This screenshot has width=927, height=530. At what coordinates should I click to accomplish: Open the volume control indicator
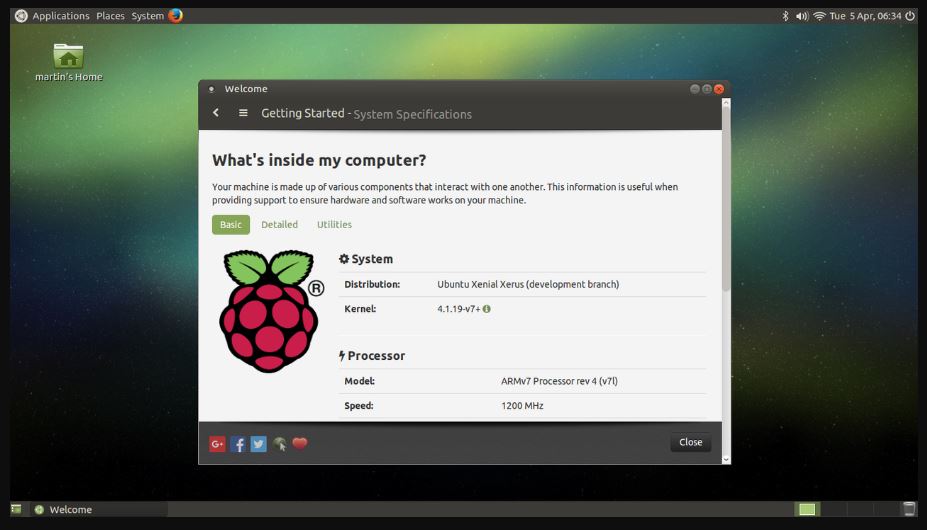coord(802,16)
